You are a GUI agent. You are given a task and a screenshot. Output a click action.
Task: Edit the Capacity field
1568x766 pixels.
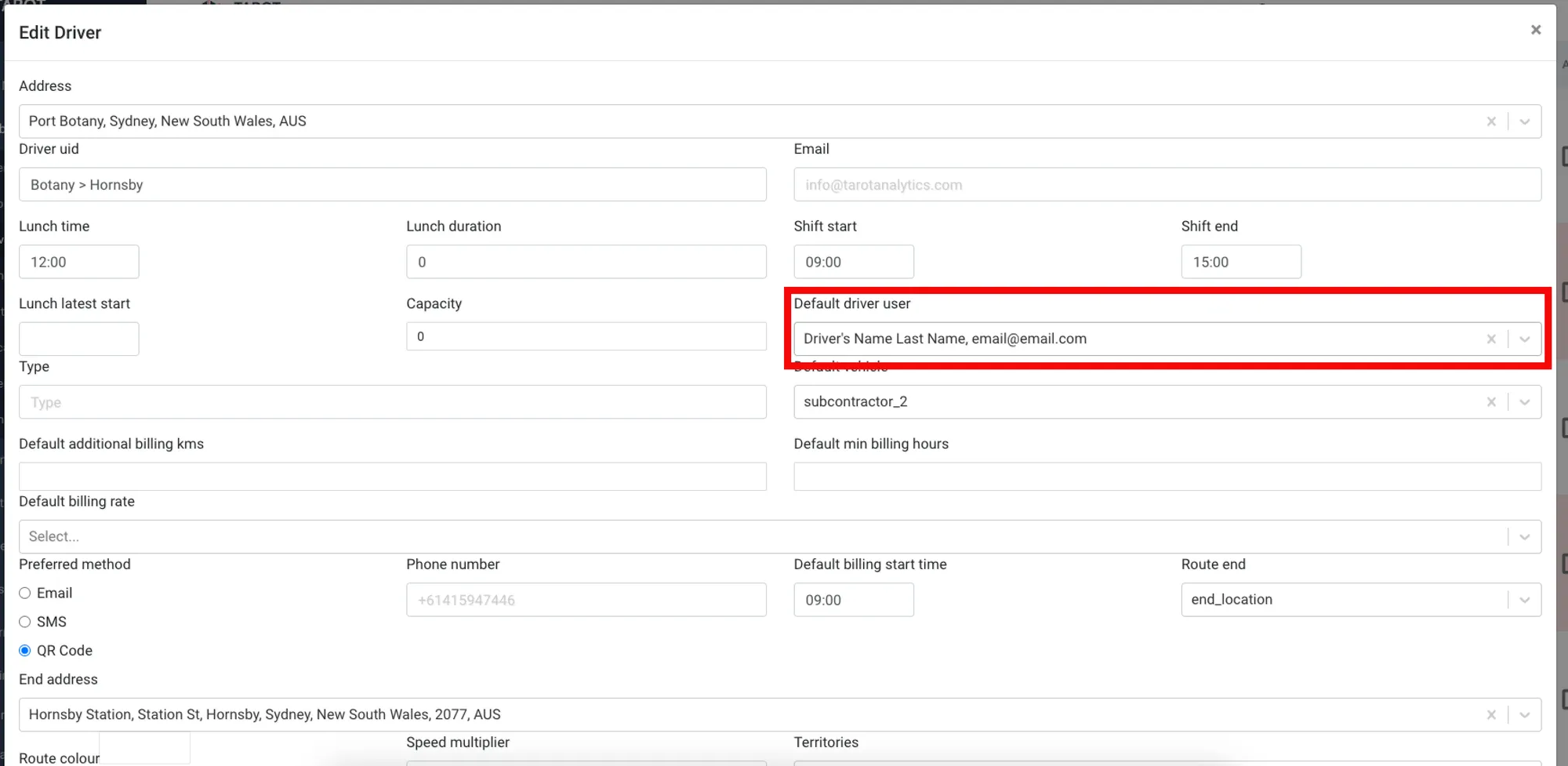tap(586, 336)
